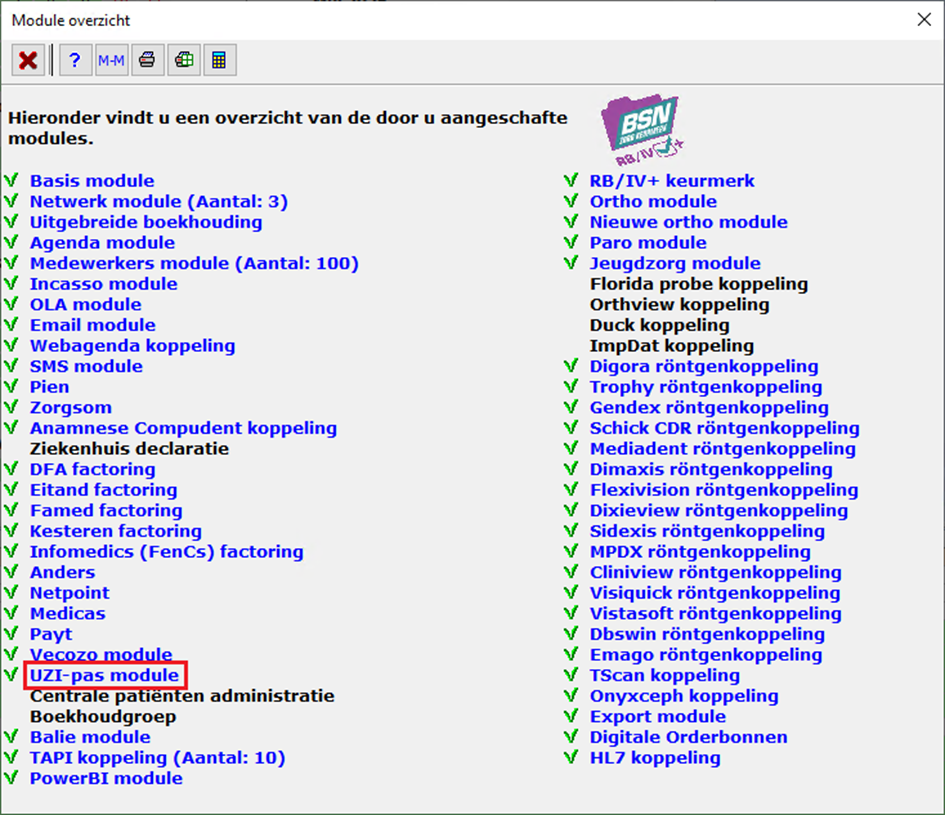
Task: Select the Export module link
Action: click(x=658, y=716)
